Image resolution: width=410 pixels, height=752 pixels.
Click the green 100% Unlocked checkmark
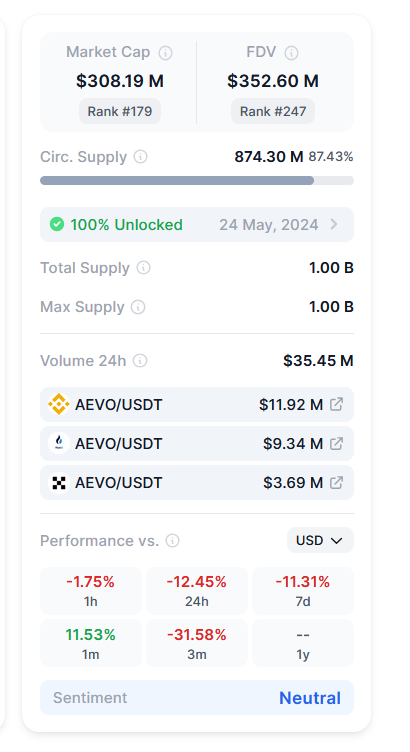(x=57, y=224)
